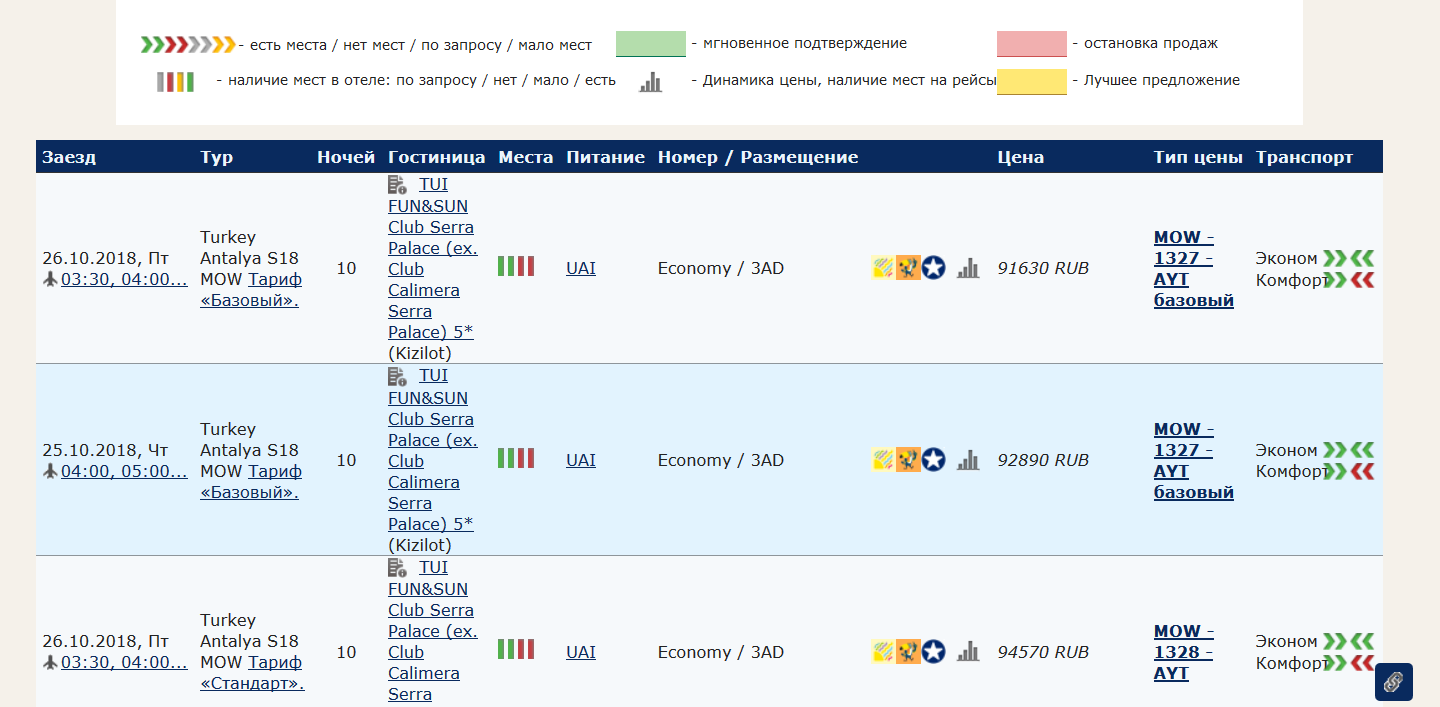The image size is (1440, 707).
Task: Click Комфорт return red arrow, 92890 RUB row
Action: click(1362, 472)
